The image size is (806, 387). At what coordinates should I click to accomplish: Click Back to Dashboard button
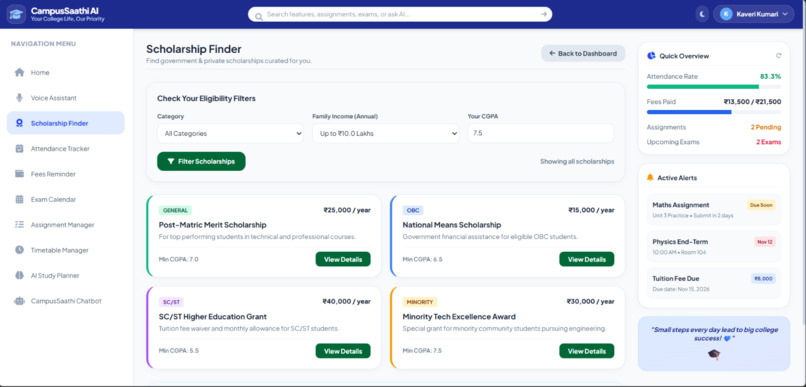[583, 53]
